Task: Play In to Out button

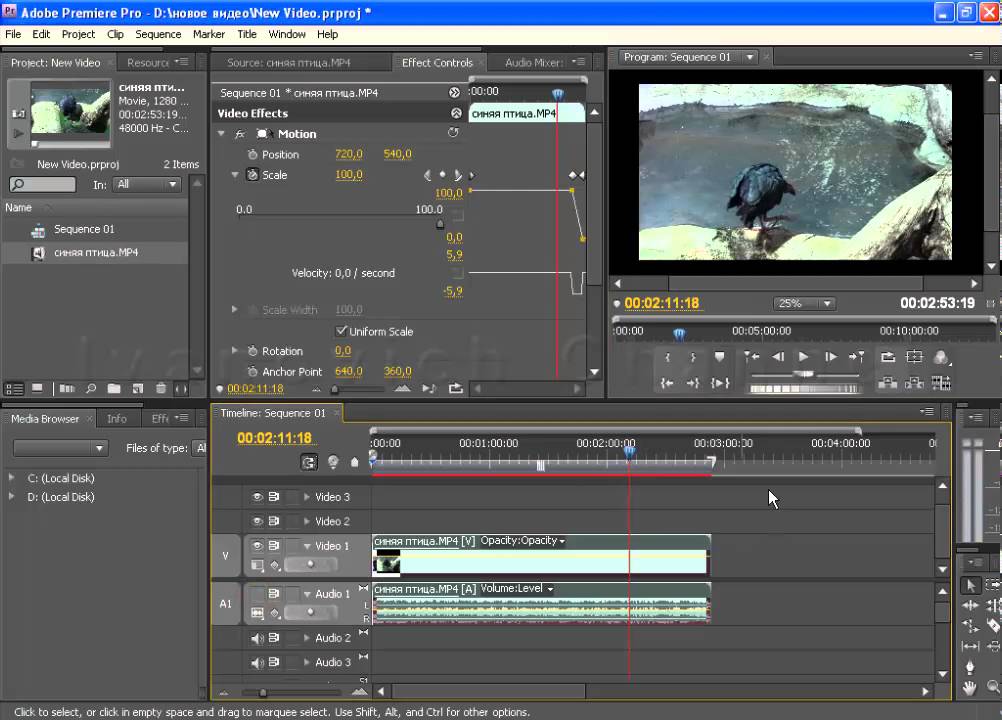Action: (x=720, y=383)
